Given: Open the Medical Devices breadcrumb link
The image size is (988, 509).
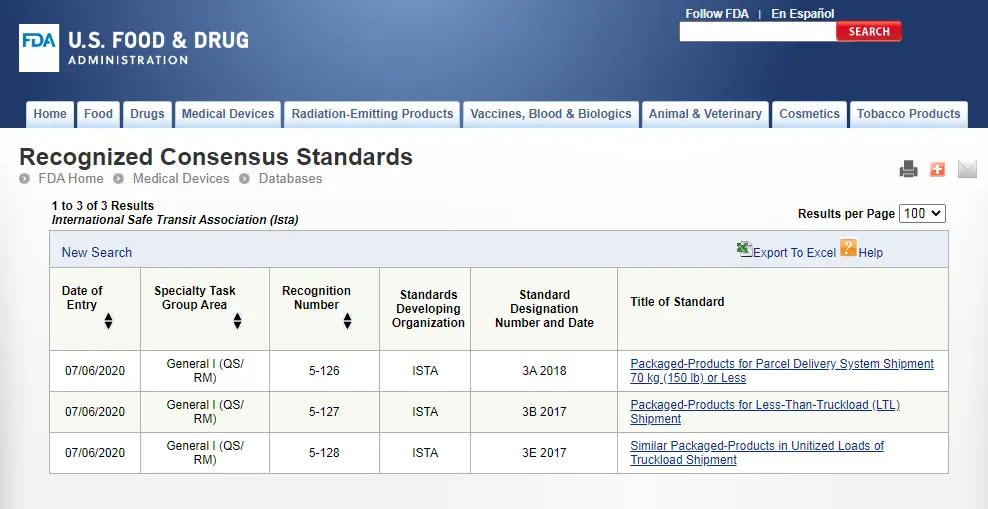Looking at the screenshot, I should pyautogui.click(x=181, y=178).
